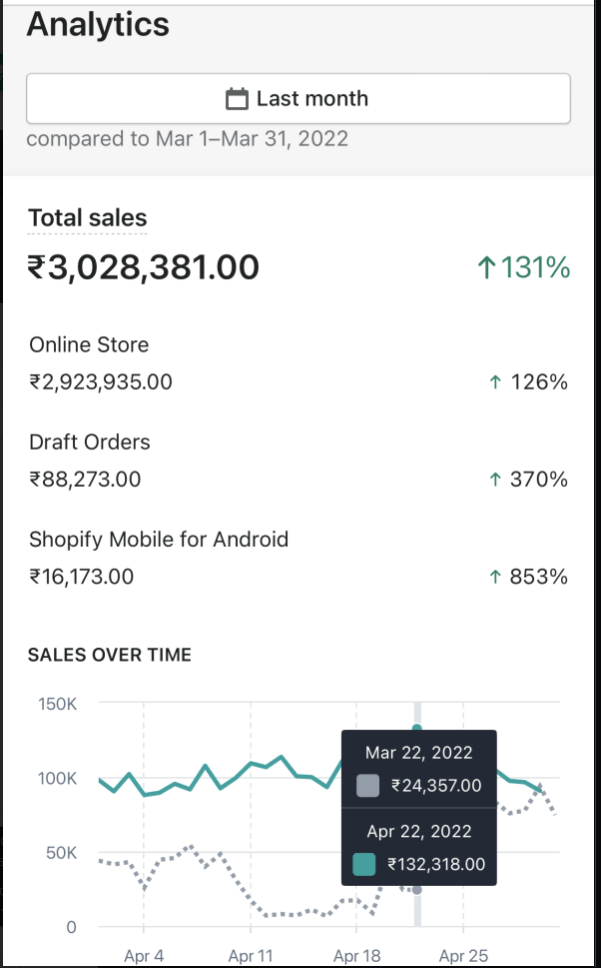
Task: Click the Analytics page heading
Action: tap(98, 25)
